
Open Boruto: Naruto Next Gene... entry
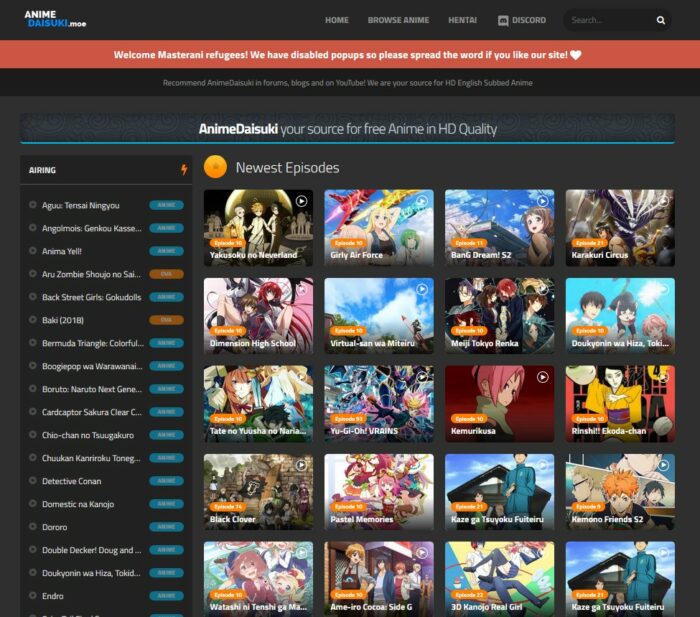tap(92, 389)
